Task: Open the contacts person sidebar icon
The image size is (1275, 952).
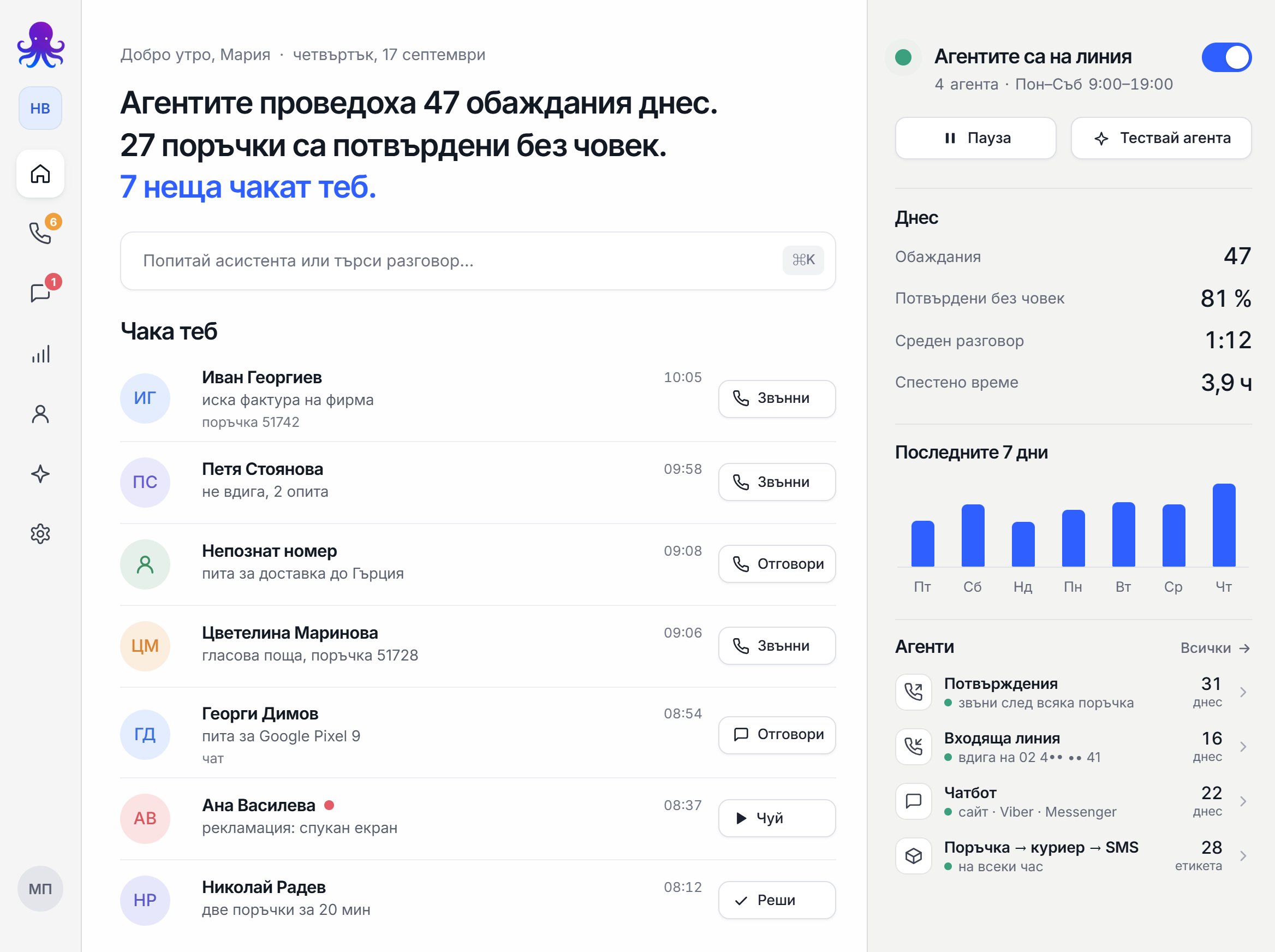Action: coord(40,414)
